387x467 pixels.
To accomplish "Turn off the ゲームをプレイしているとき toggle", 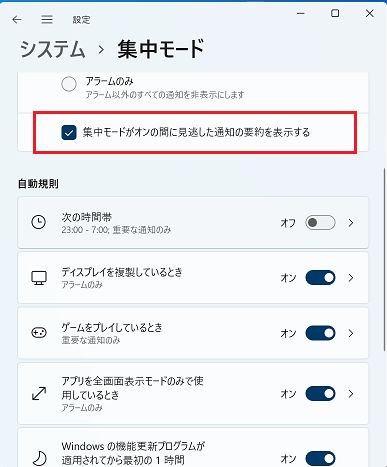I will click(x=320, y=333).
